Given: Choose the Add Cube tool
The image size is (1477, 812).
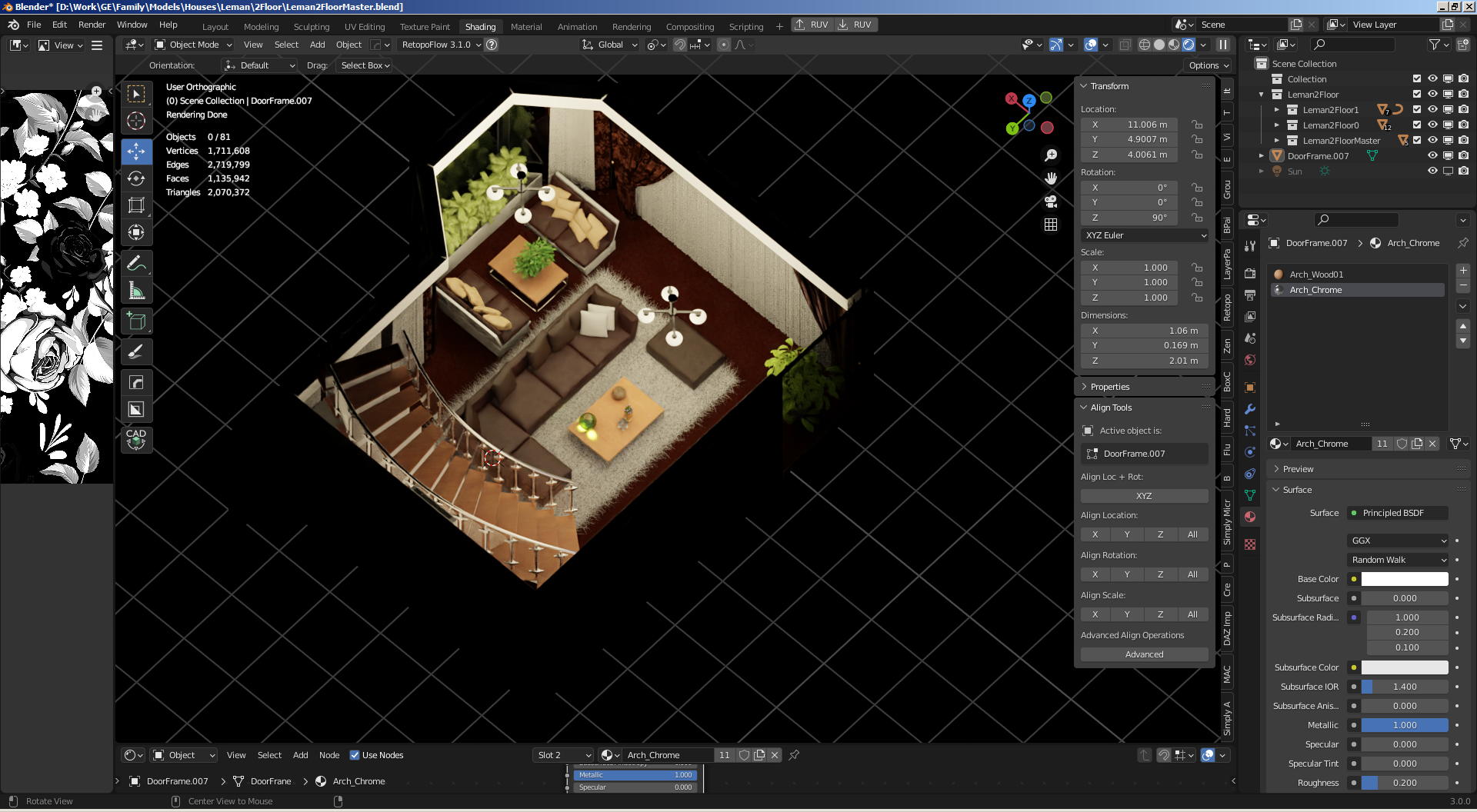Looking at the screenshot, I should [x=136, y=321].
